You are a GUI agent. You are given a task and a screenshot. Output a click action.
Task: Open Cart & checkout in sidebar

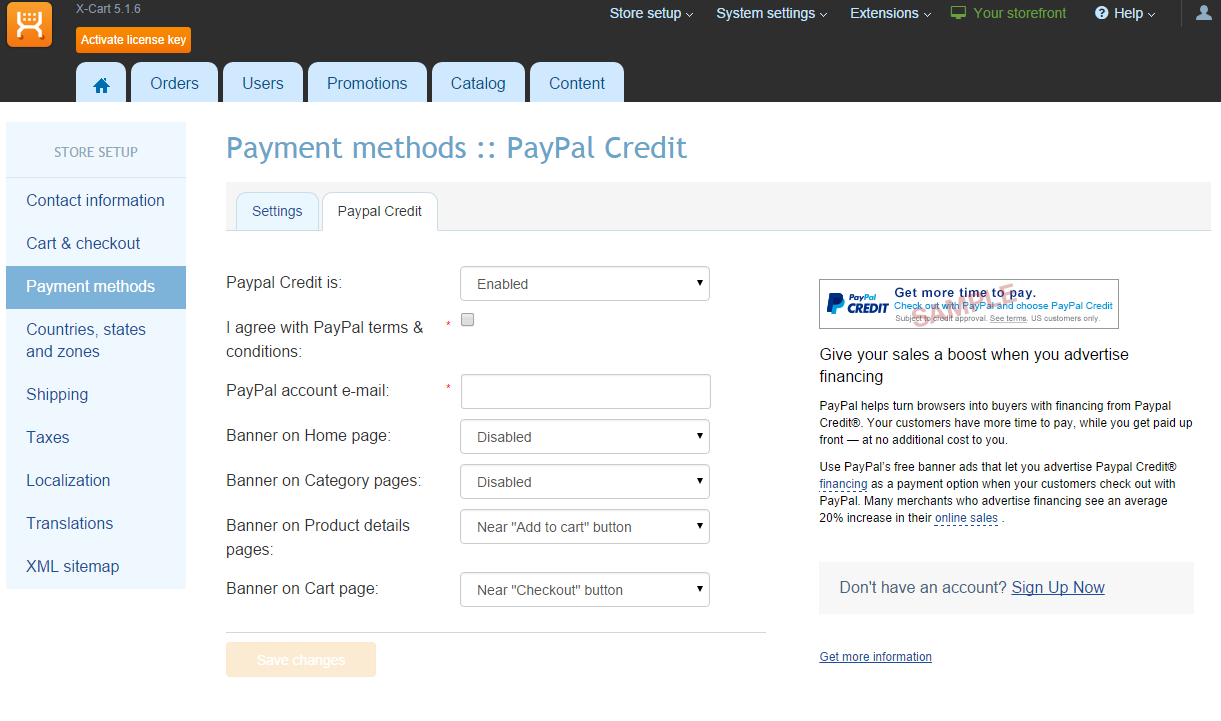tap(96, 243)
